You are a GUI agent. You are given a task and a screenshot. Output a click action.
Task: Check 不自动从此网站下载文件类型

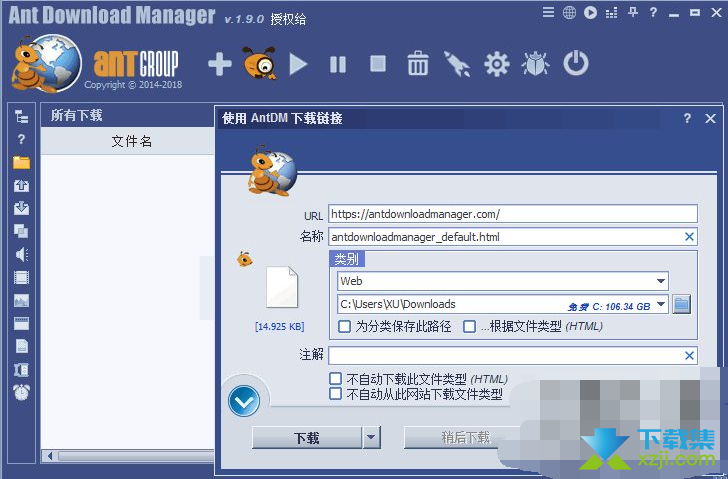pyautogui.click(x=335, y=394)
